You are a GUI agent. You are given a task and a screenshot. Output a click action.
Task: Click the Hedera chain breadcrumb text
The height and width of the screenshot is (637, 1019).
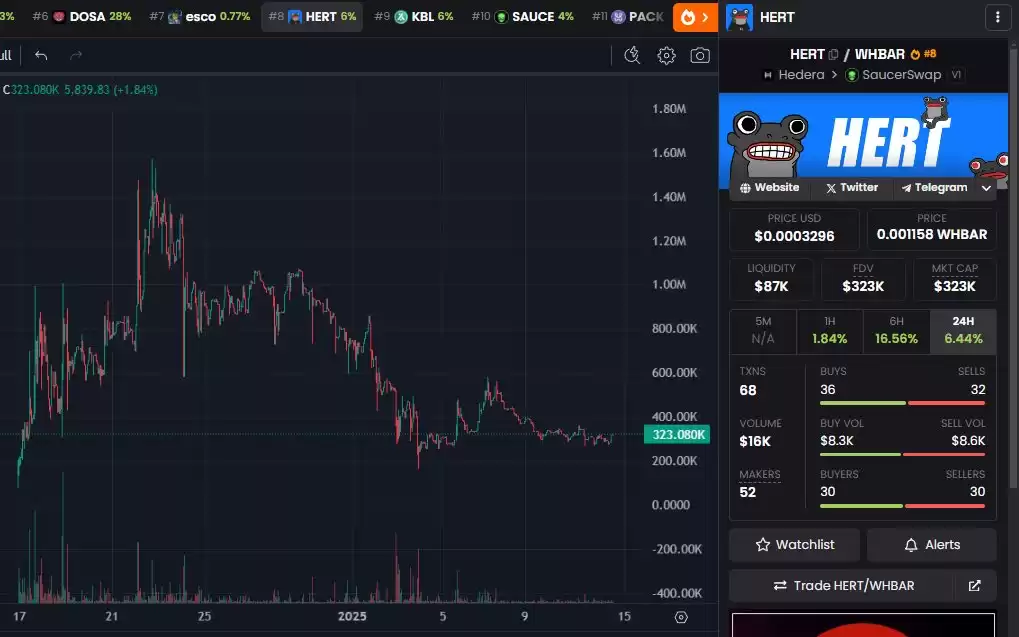tap(801, 75)
